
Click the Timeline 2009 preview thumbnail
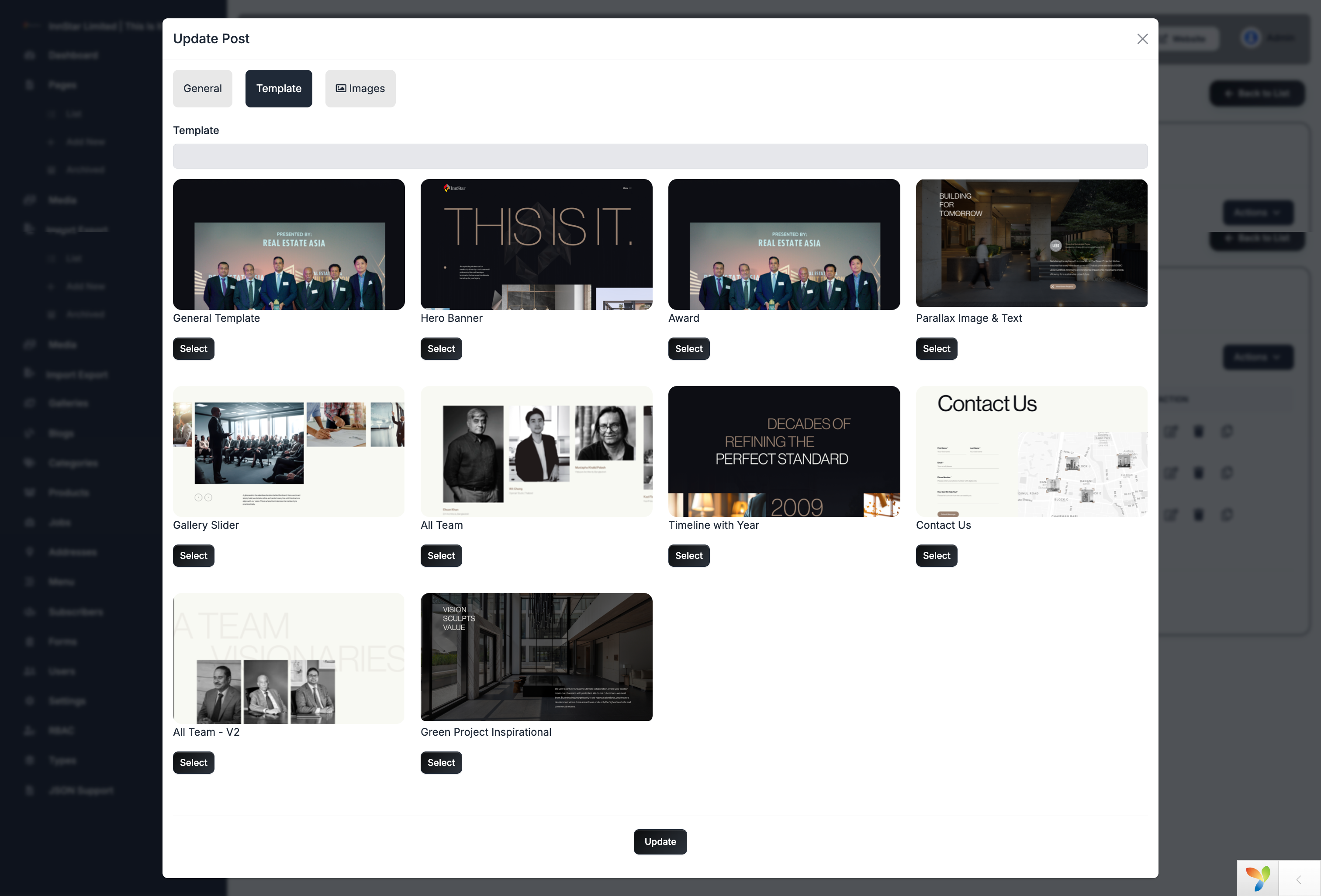point(784,451)
